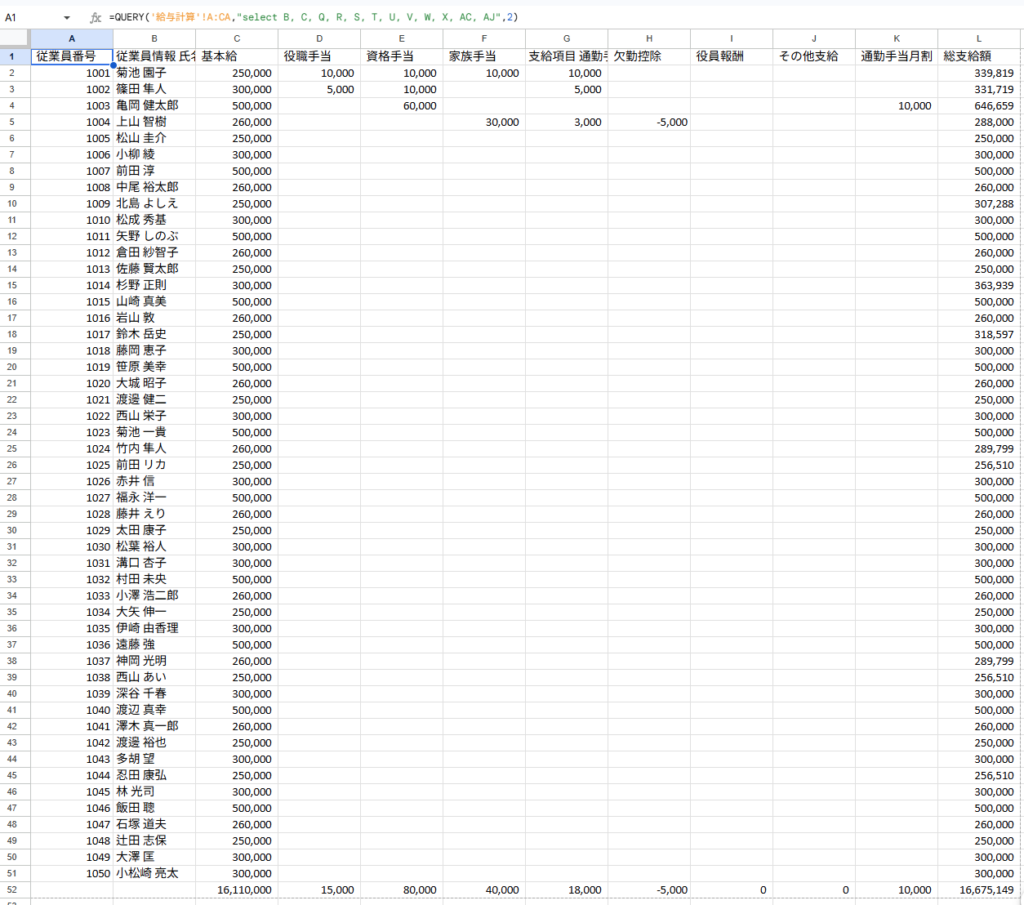This screenshot has height=905, width=1024.
Task: Click the 基本給 header cell
Action: pyautogui.click(x=236, y=56)
